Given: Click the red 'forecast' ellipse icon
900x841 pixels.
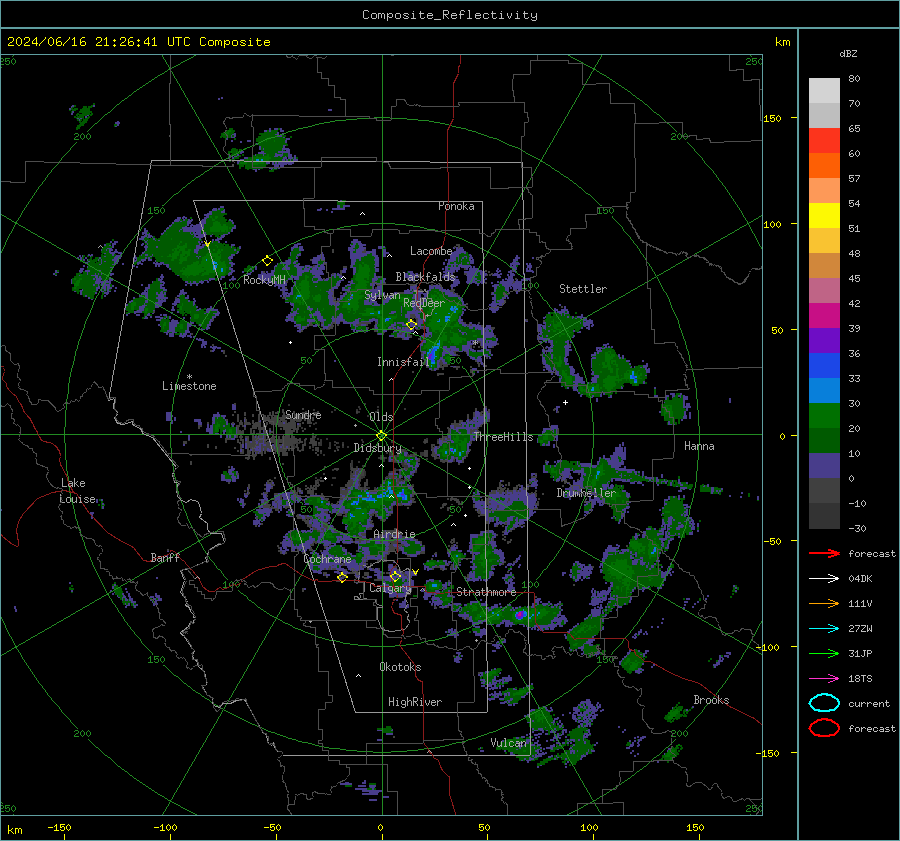Looking at the screenshot, I should coord(824,728).
